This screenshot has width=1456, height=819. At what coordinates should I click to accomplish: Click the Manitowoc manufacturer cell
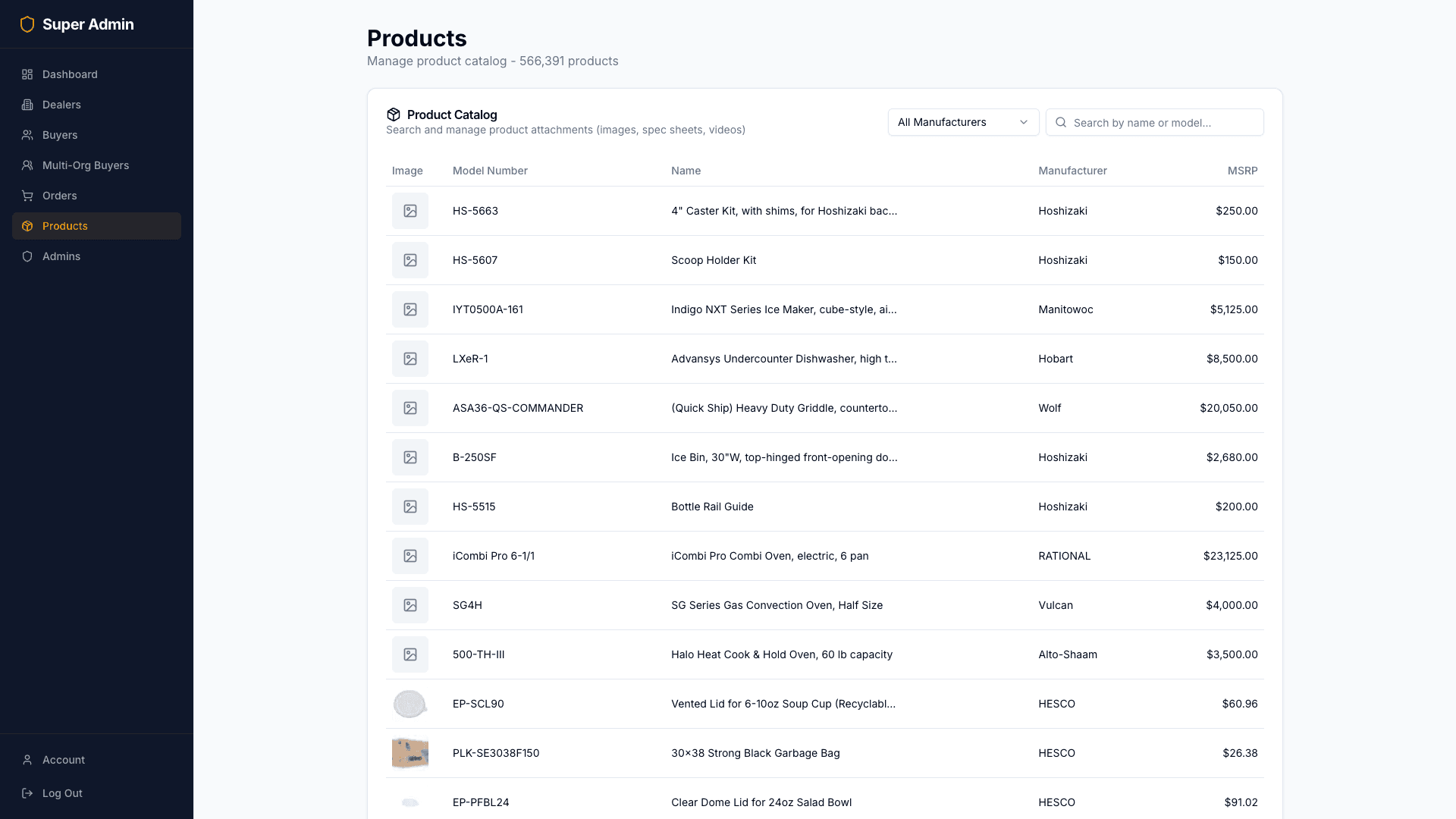point(1065,309)
